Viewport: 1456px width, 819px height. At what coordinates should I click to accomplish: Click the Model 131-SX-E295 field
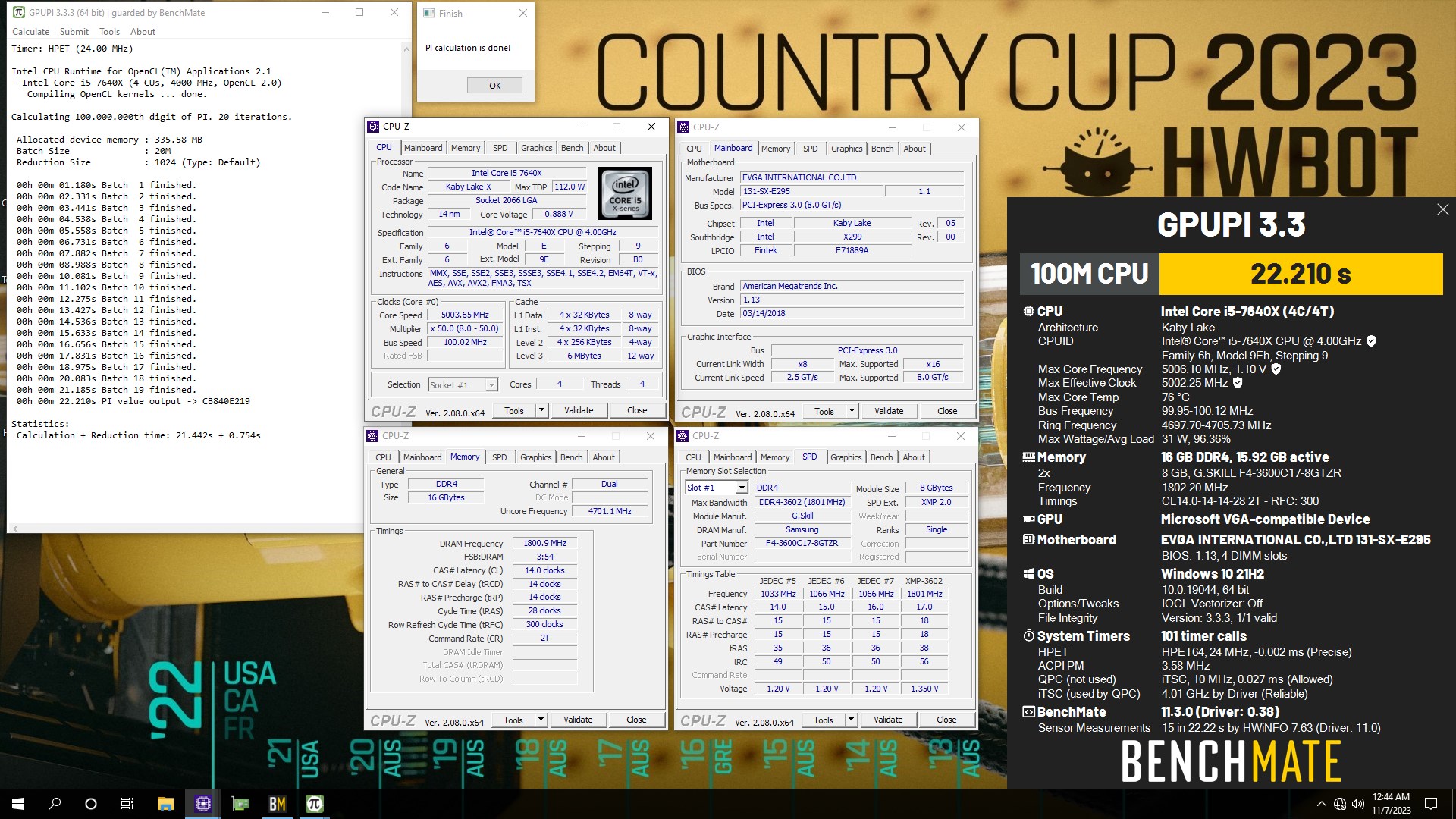811,191
